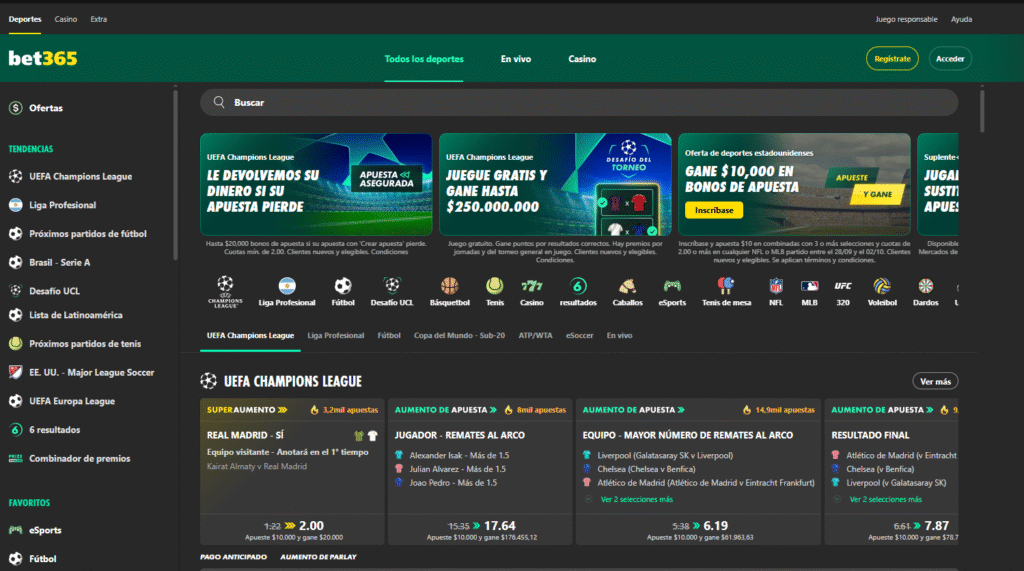Open the 6 resultados icon in sports row
Screen dimensions: 1024x571
click(578, 286)
